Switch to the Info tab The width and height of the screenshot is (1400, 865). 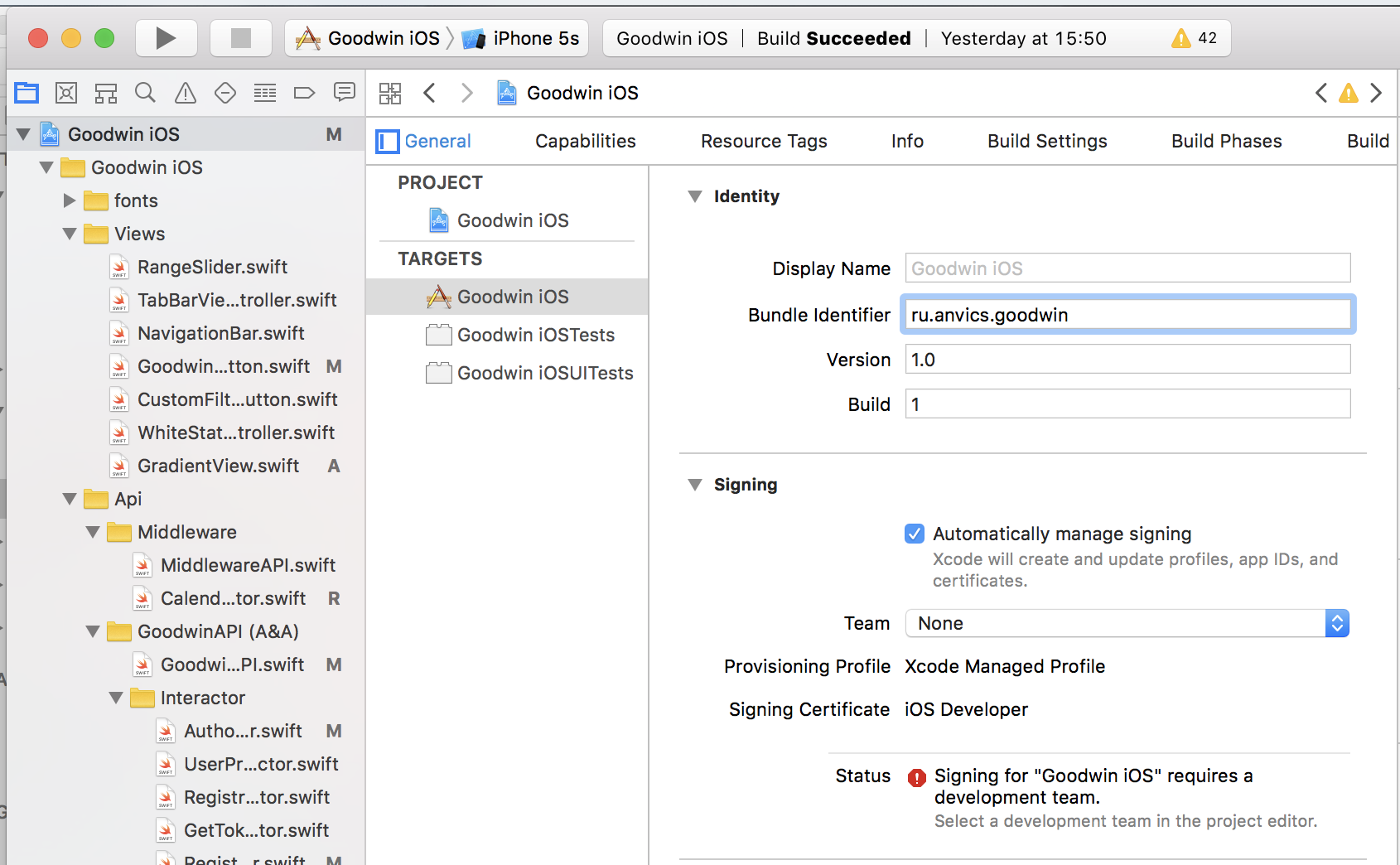(907, 142)
